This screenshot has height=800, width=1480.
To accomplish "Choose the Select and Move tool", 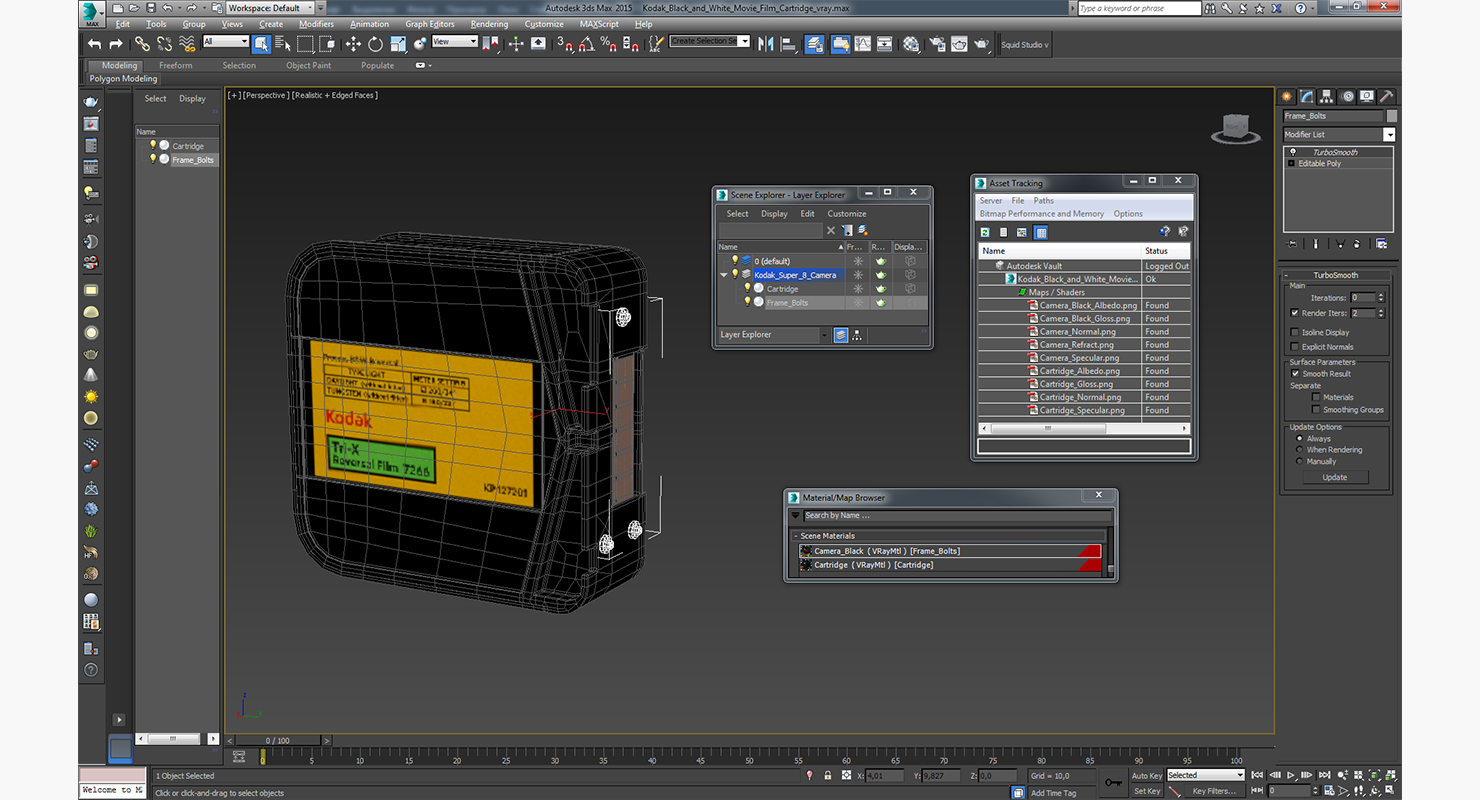I will 353,44.
